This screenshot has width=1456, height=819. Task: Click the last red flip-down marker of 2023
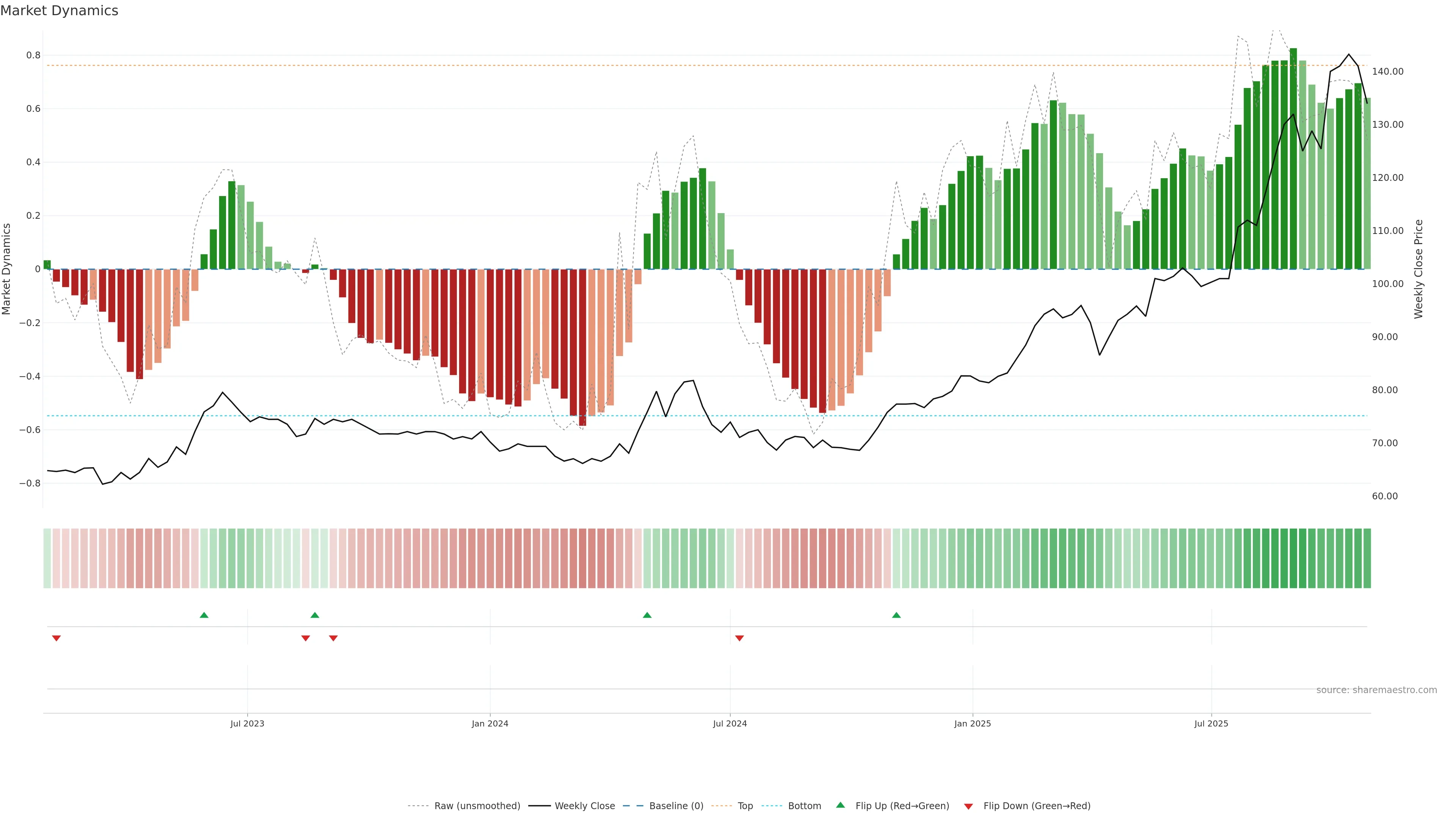[x=333, y=638]
